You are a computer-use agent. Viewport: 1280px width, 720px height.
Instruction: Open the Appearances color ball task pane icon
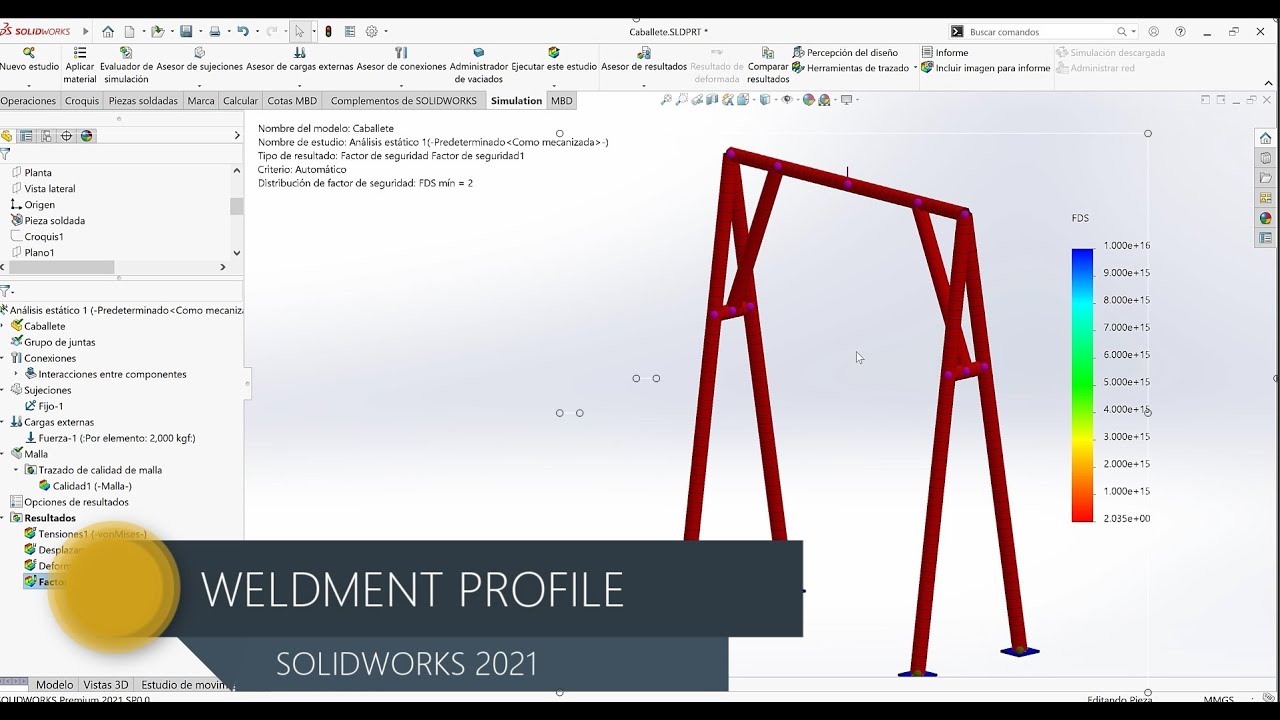[x=1265, y=218]
